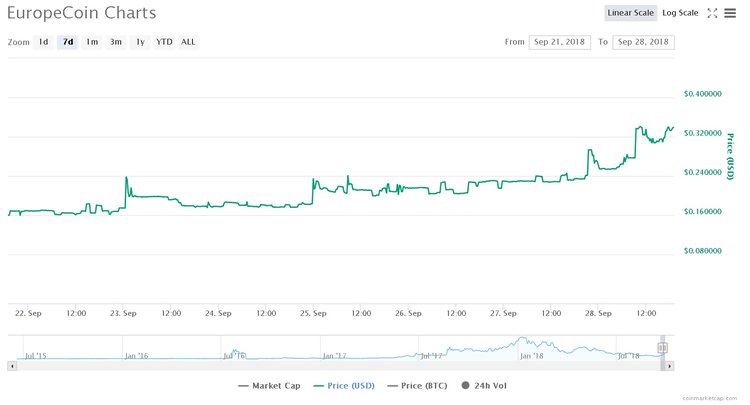Click the EuropeCoin Charts heading
The height and width of the screenshot is (405, 750).
point(82,13)
